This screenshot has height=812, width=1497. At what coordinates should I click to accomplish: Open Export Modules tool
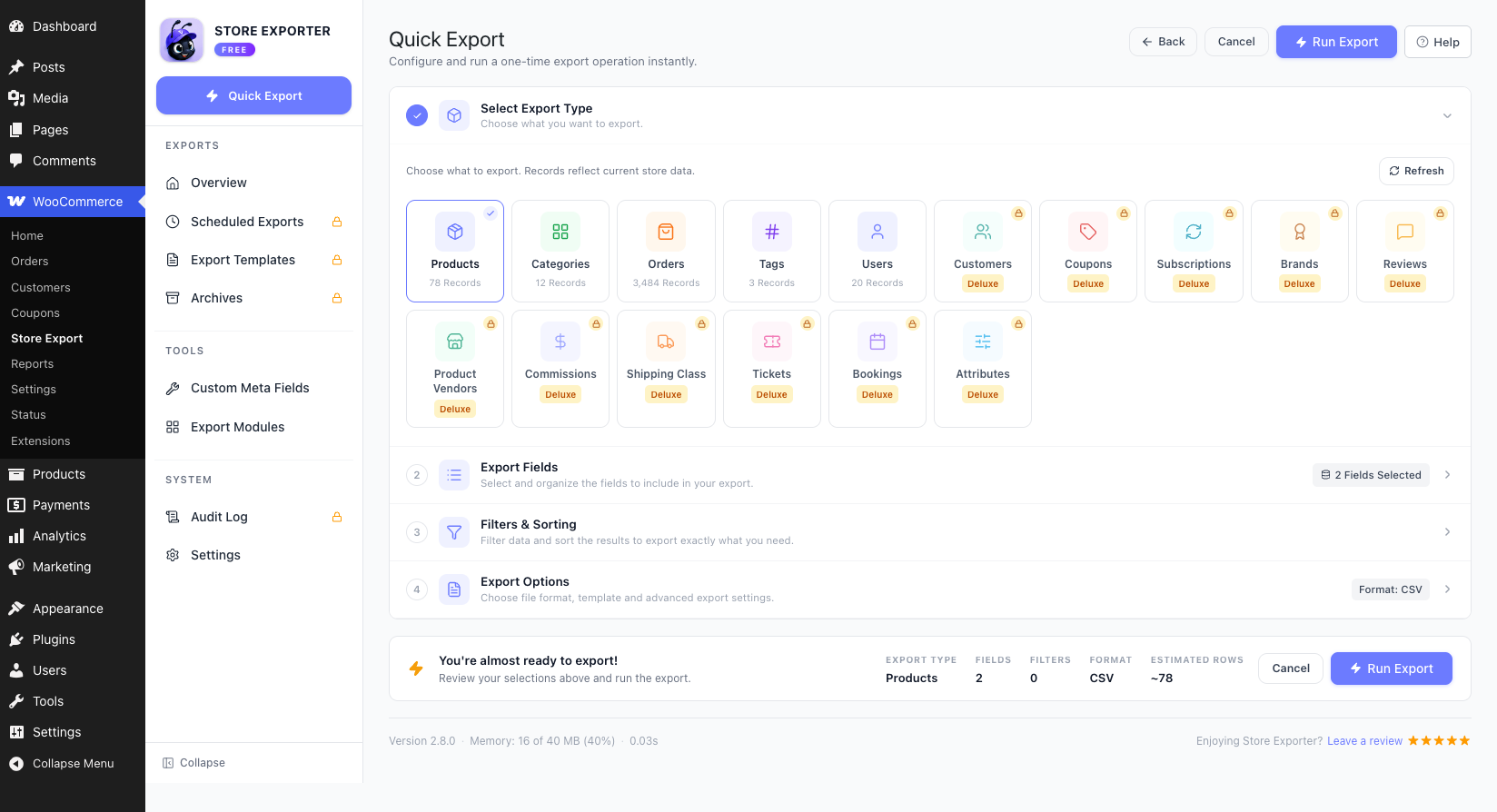[253, 427]
